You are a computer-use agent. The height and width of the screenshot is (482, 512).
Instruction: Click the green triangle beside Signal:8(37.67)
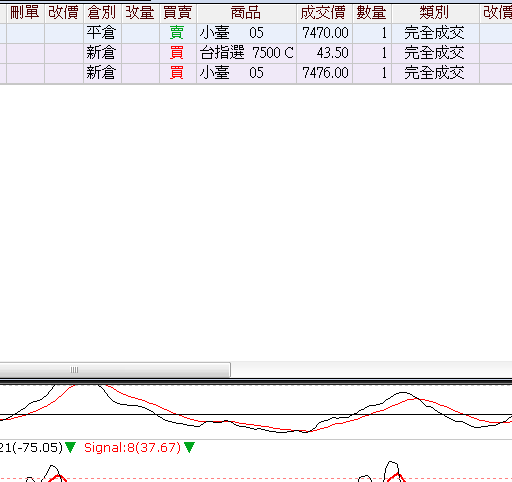(x=189, y=447)
